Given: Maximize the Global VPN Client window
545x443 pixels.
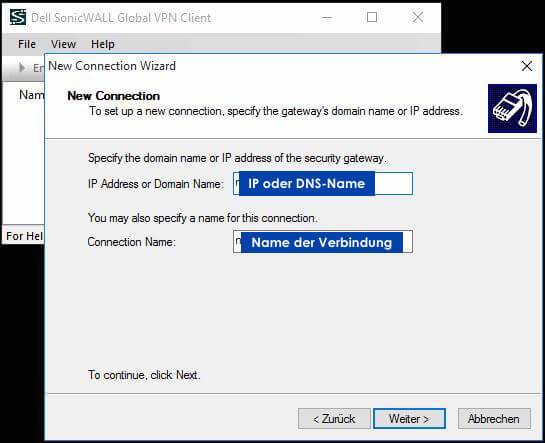Looking at the screenshot, I should click(x=372, y=17).
